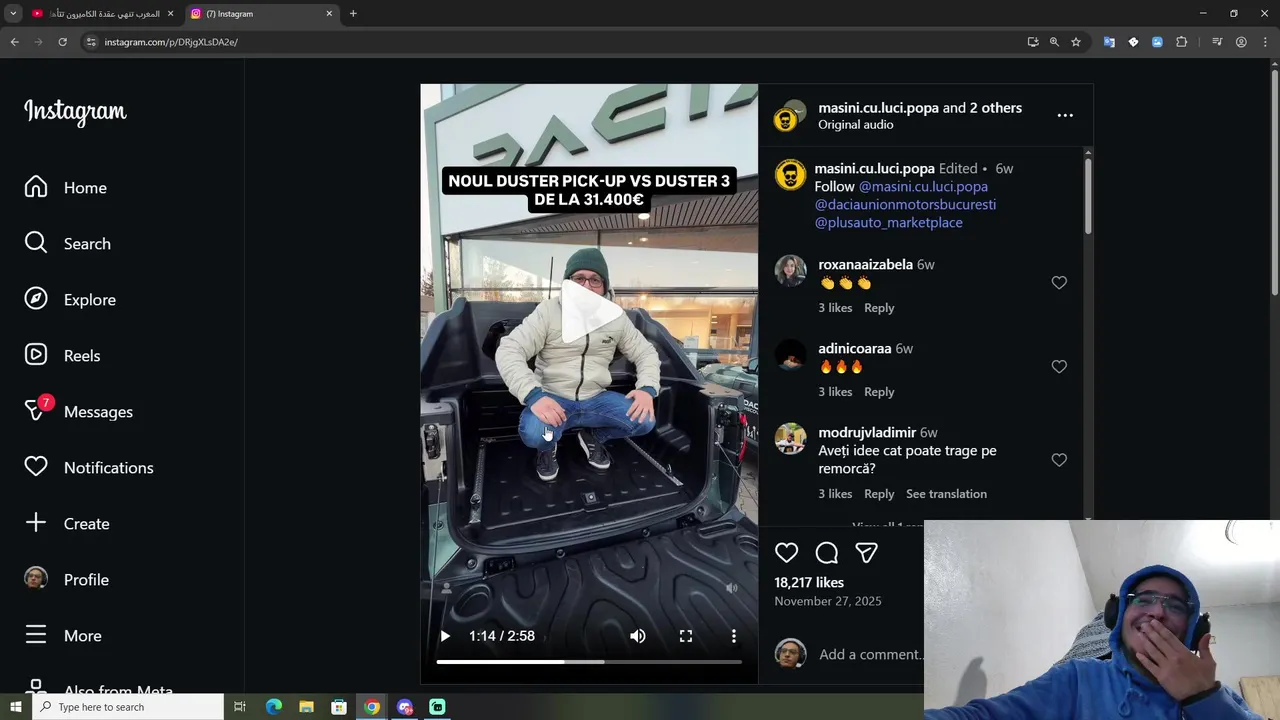Click comments panel scrollbar
Screen dimensions: 1280x720
pos(1088,195)
